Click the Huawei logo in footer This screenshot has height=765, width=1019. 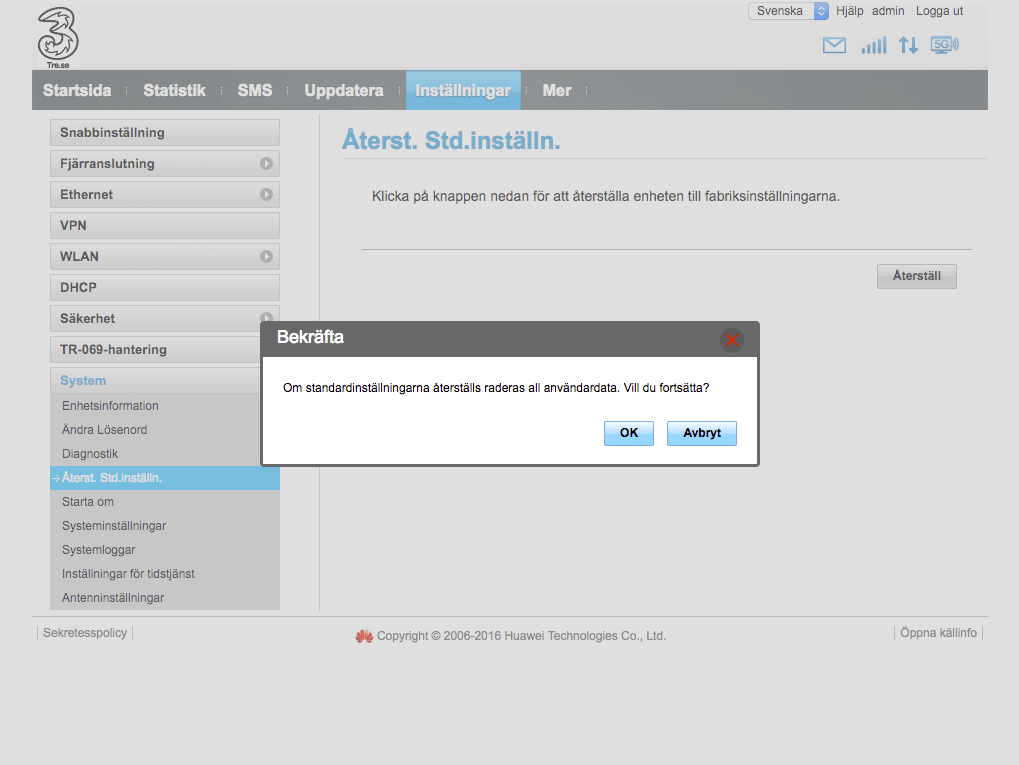coord(364,636)
